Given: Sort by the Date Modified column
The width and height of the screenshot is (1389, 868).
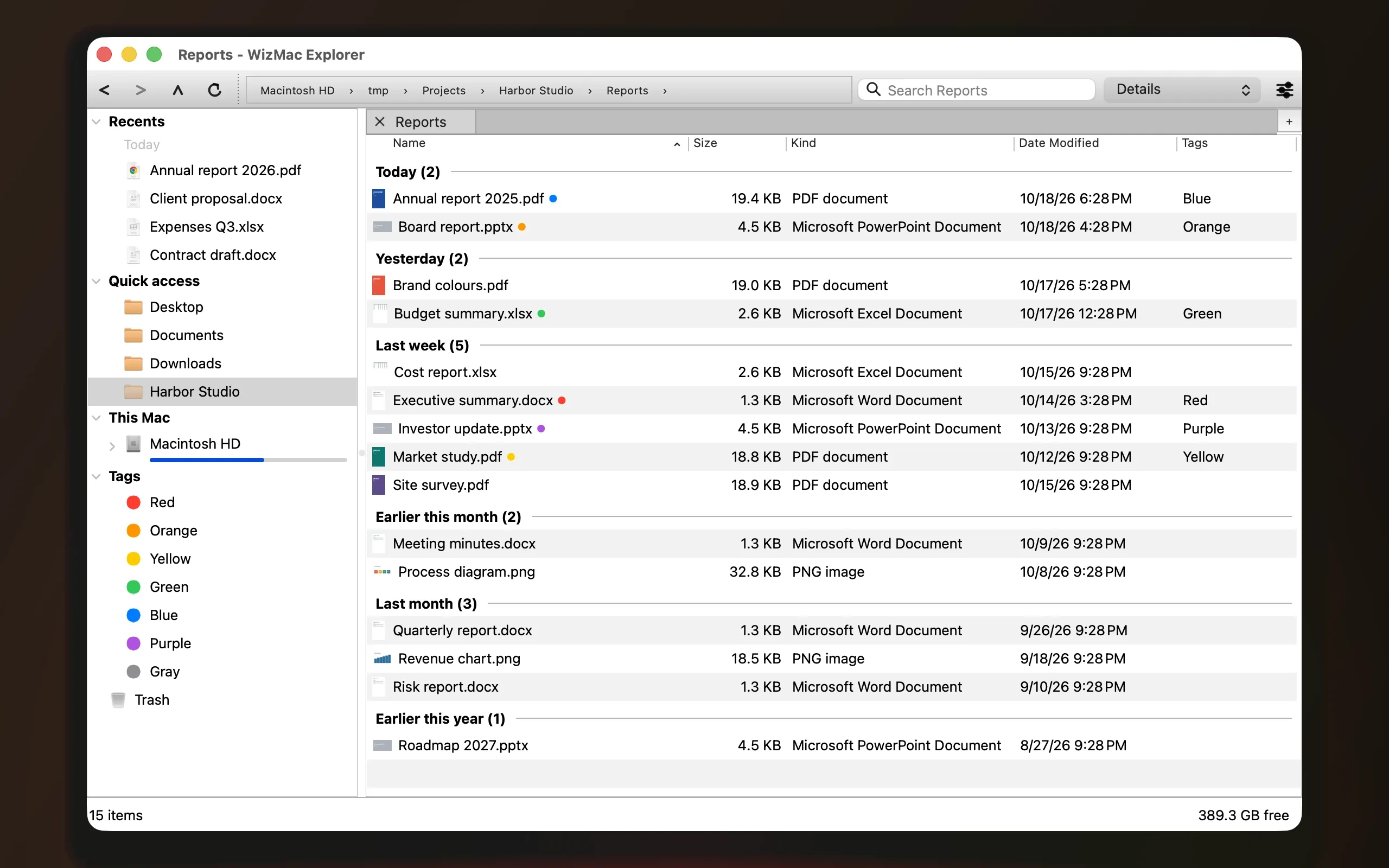Looking at the screenshot, I should (1059, 143).
